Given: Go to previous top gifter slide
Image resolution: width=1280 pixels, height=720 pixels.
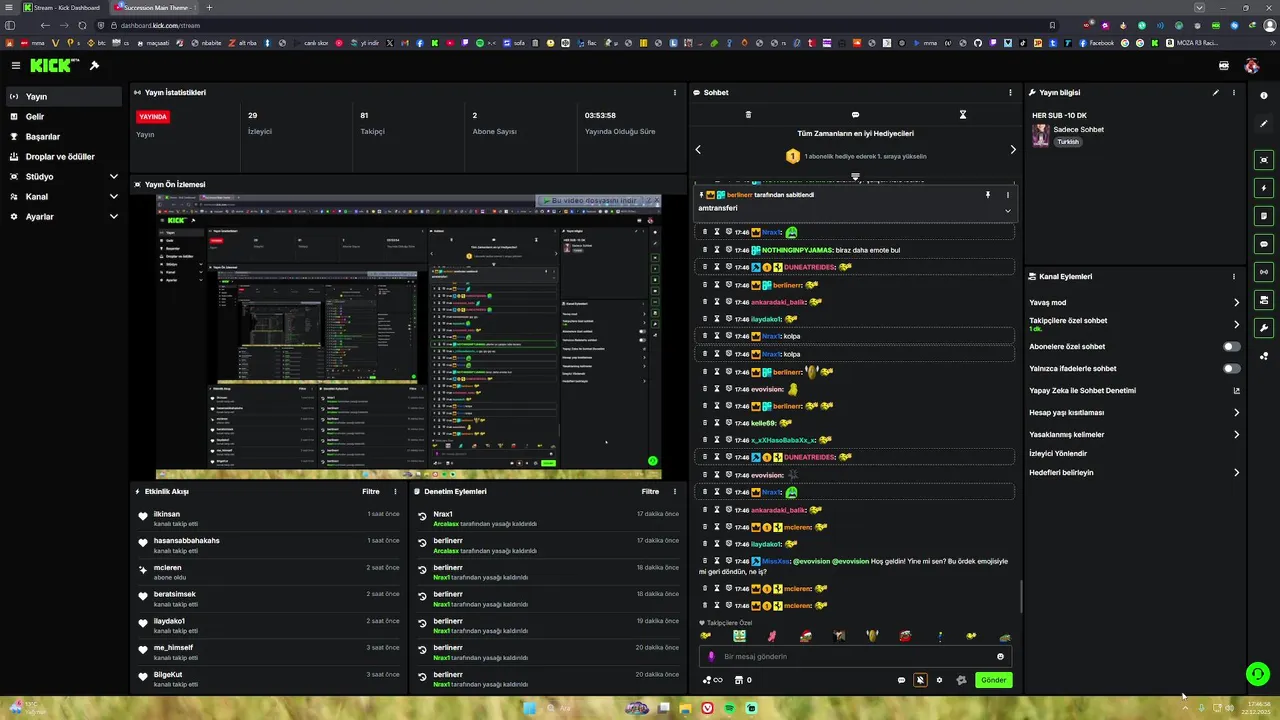Looking at the screenshot, I should pos(698,150).
